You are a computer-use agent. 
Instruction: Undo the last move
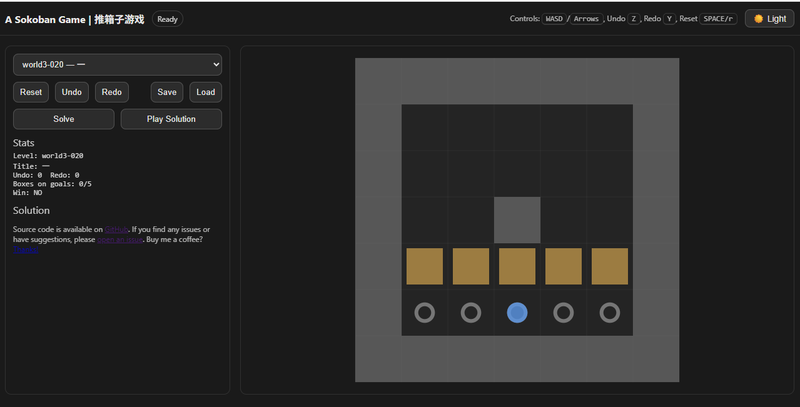pyautogui.click(x=72, y=92)
